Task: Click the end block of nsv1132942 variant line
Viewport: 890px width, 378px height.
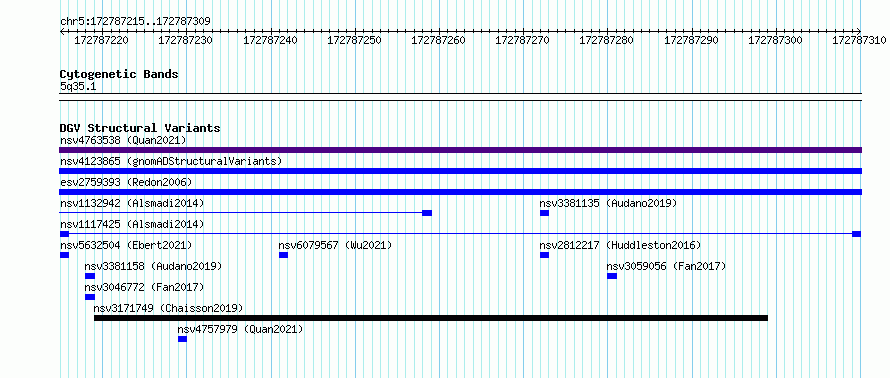Action: pyautogui.click(x=427, y=213)
